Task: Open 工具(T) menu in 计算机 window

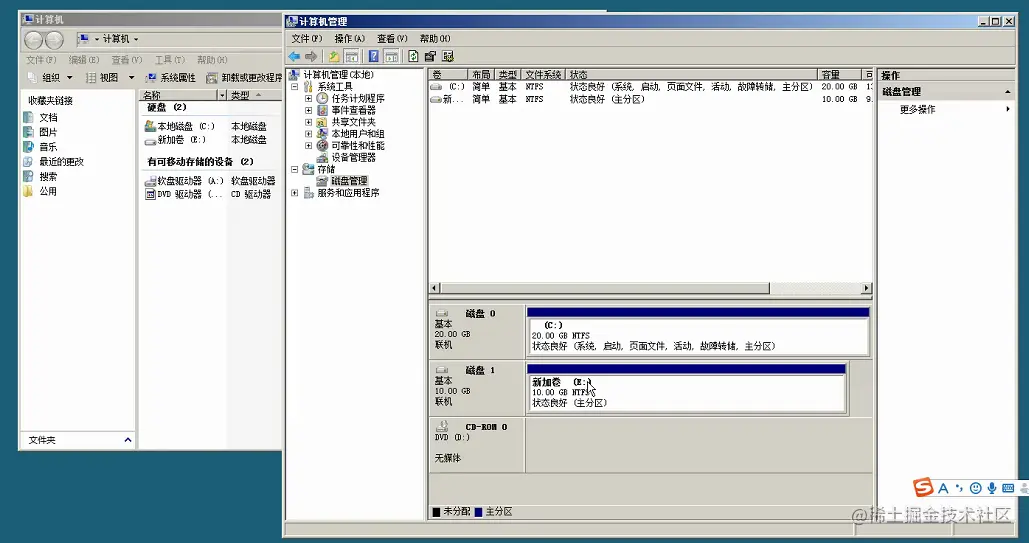Action: pos(170,60)
